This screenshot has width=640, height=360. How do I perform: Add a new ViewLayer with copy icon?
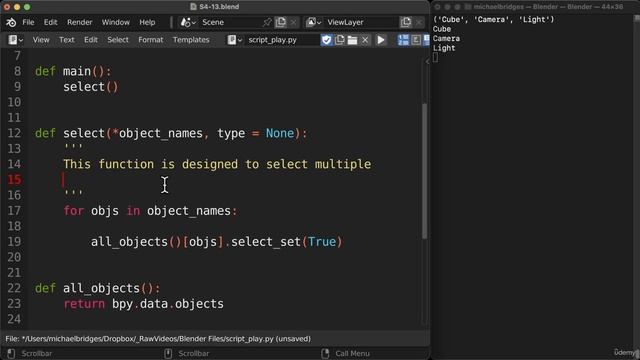[x=406, y=22]
